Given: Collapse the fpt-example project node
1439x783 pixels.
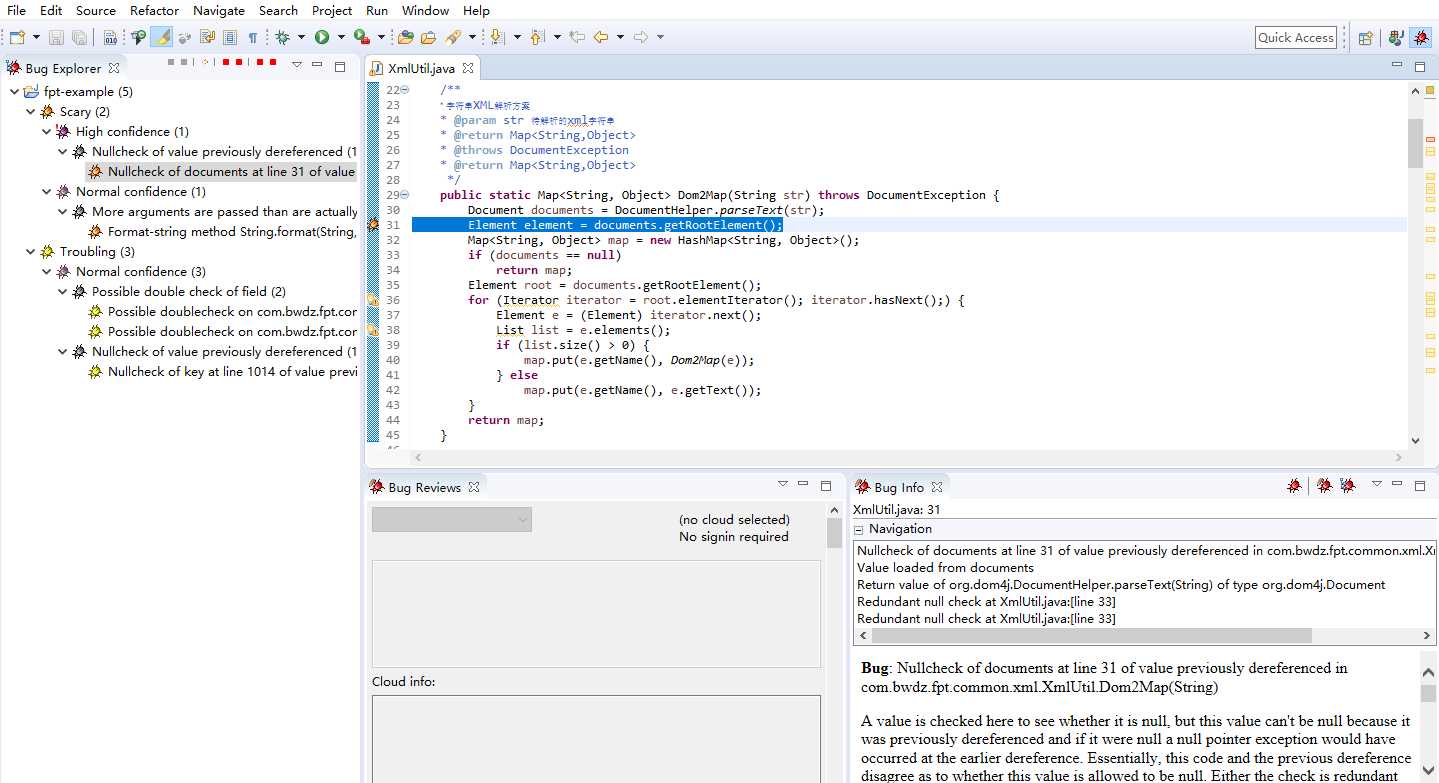Looking at the screenshot, I should tap(14, 91).
